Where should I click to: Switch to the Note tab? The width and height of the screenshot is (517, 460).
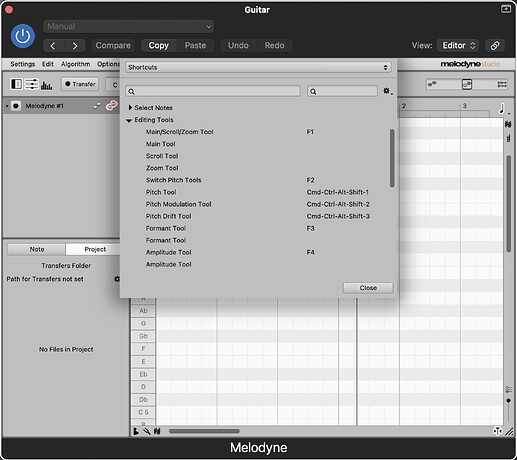(37, 249)
